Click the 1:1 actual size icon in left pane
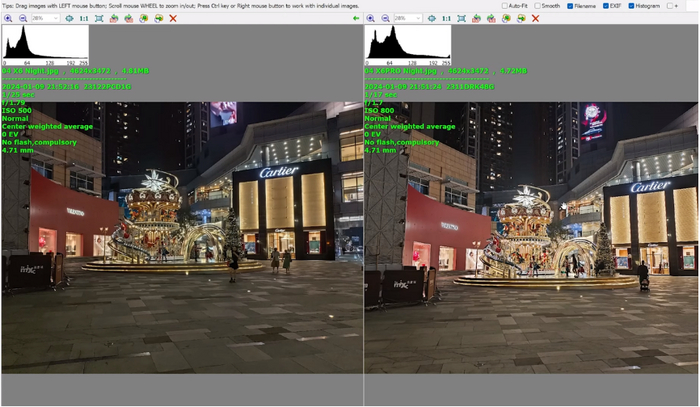This screenshot has width=700, height=407. pyautogui.click(x=83, y=18)
